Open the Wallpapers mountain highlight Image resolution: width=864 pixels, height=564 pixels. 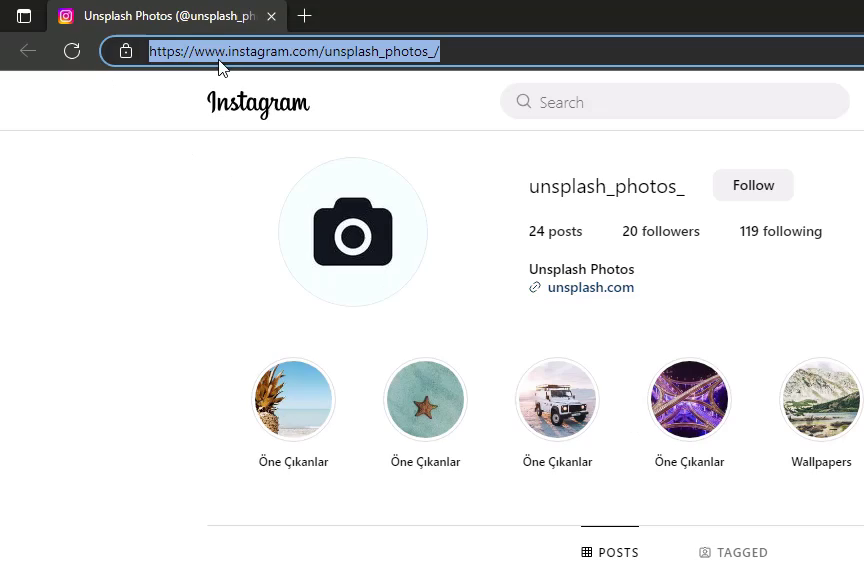pyautogui.click(x=821, y=399)
